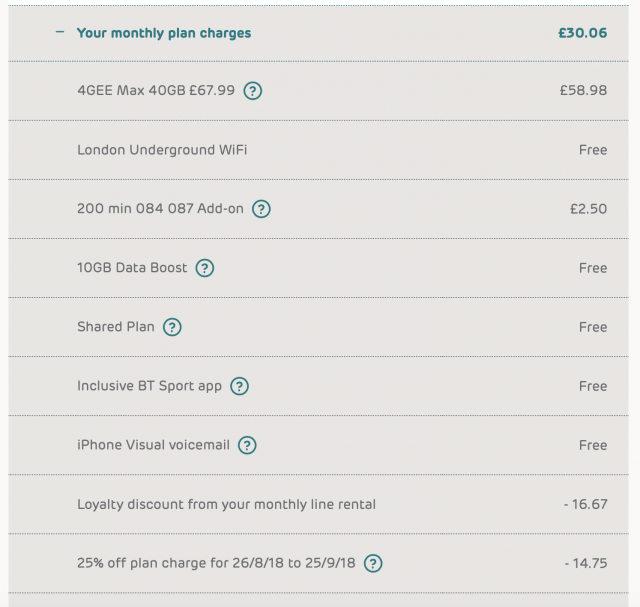Click the £2.50 add-on charge amount
Image resolution: width=640 pixels, height=607 pixels.
click(x=588, y=209)
